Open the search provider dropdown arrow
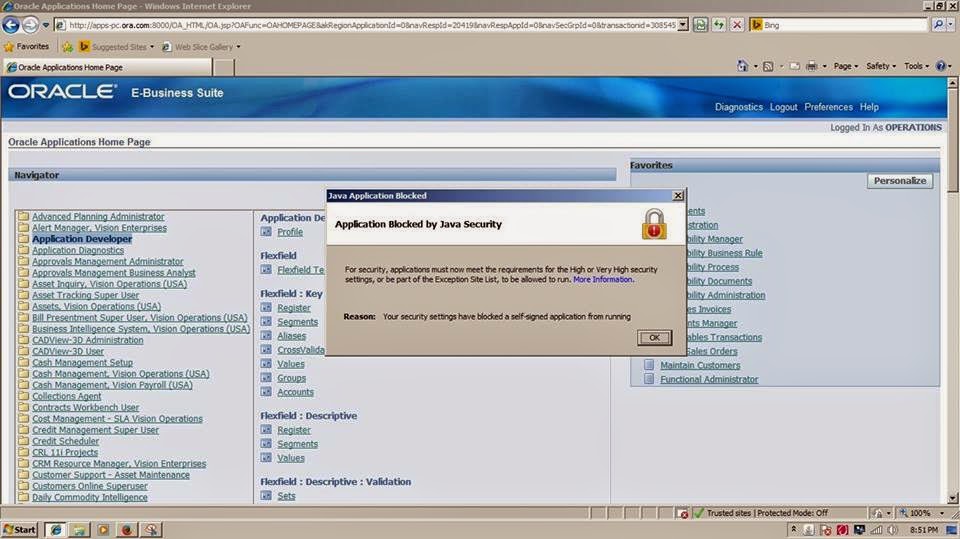The height and width of the screenshot is (539, 960). 951,25
